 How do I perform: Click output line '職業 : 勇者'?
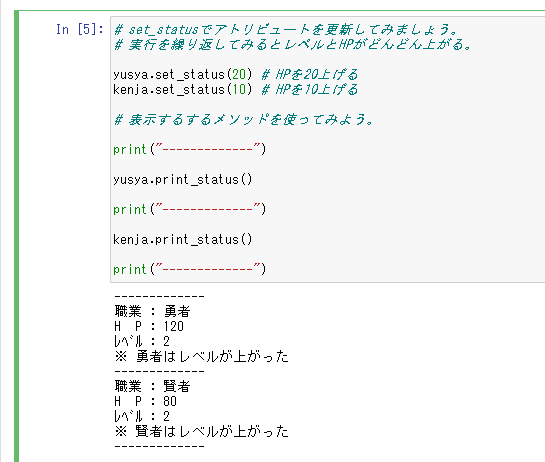pos(152,311)
